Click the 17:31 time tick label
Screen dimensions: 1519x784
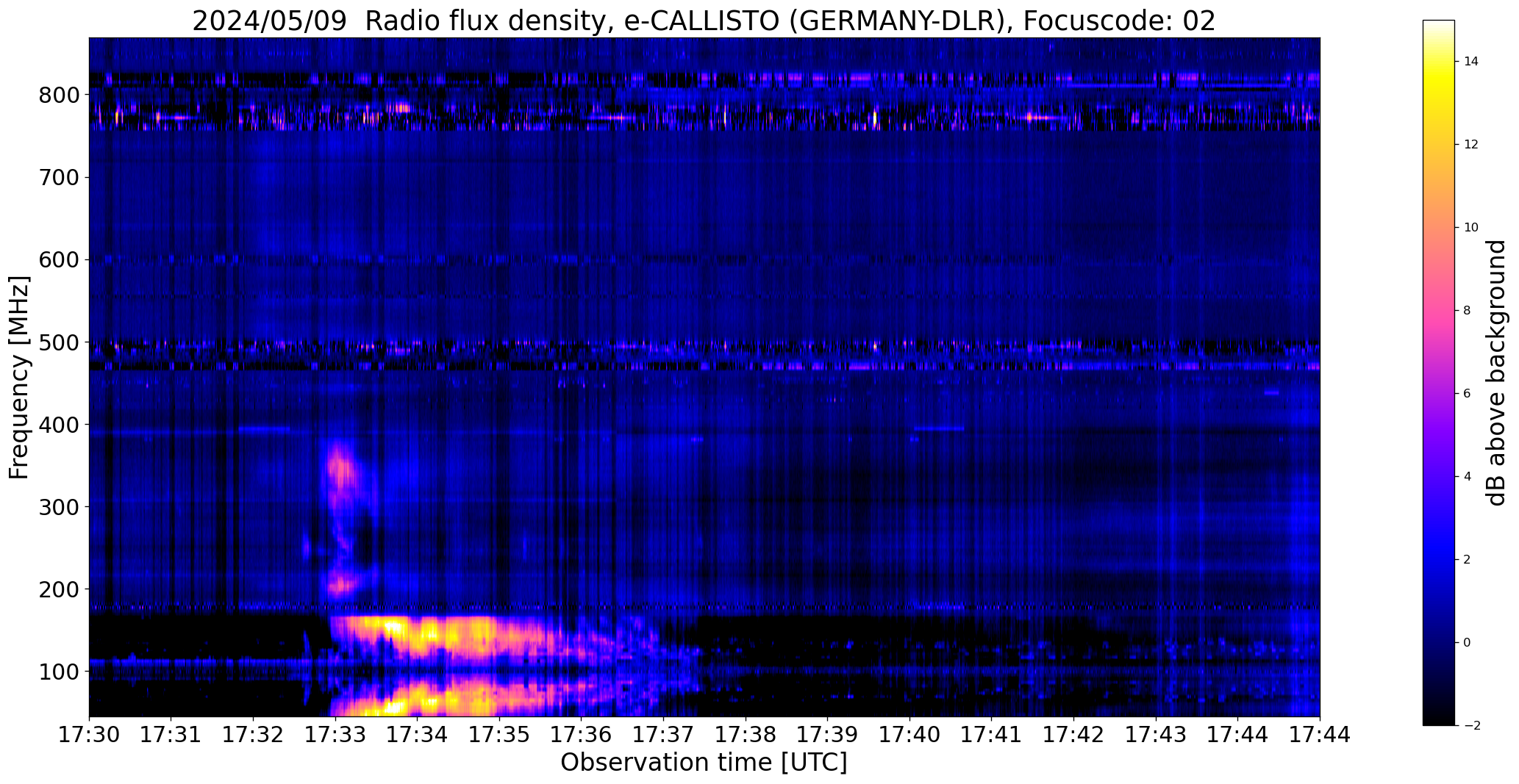(171, 736)
